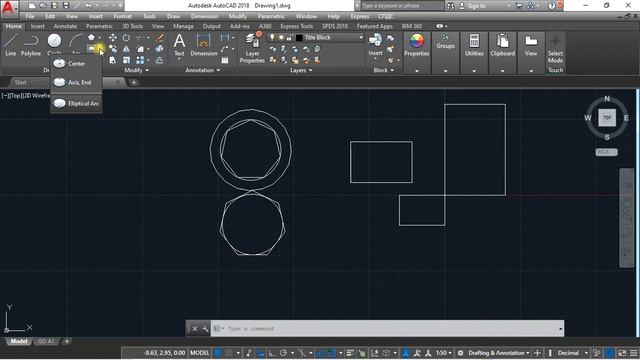Expand the Layers panel
The image size is (640, 360).
(301, 70)
